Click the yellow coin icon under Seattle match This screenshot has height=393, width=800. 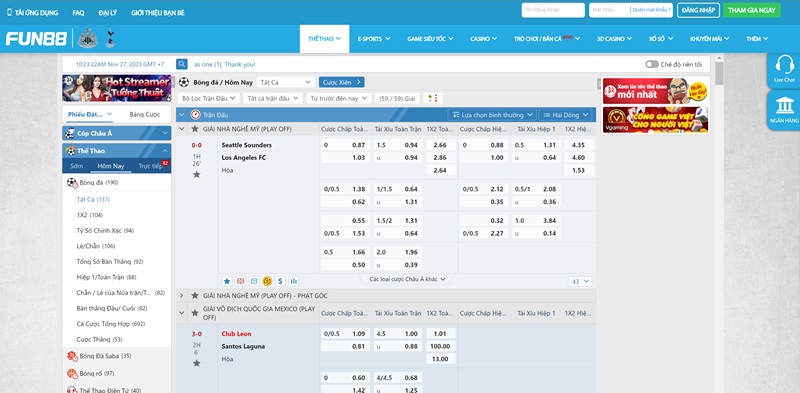(x=267, y=281)
